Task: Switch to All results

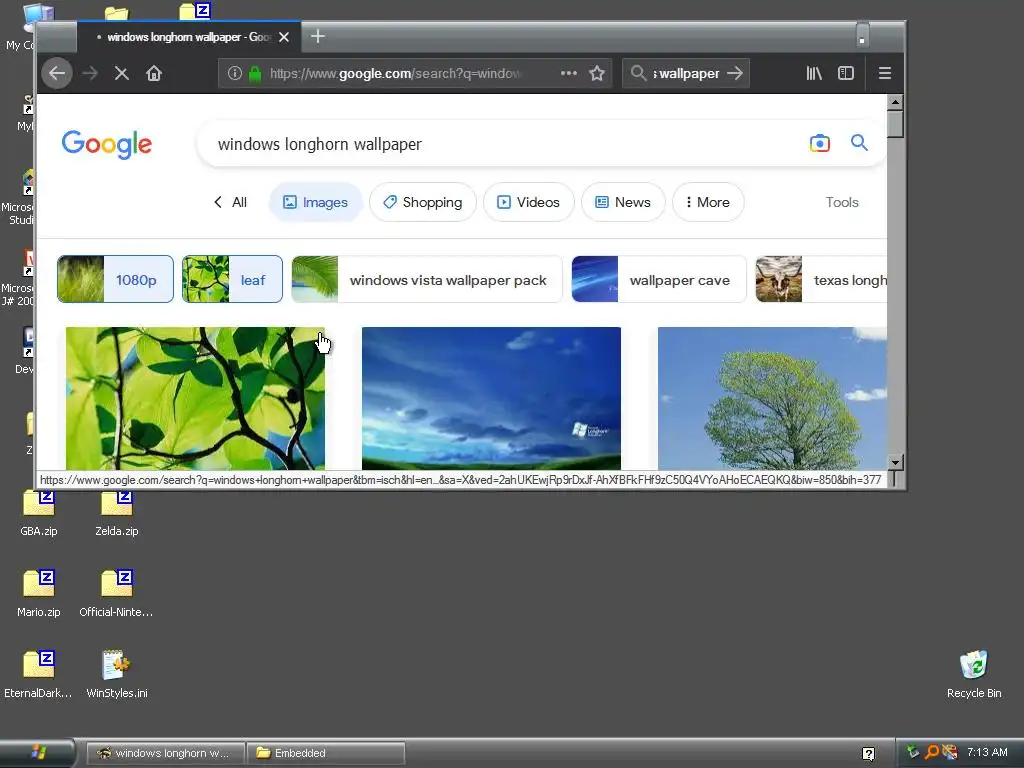Action: click(231, 202)
